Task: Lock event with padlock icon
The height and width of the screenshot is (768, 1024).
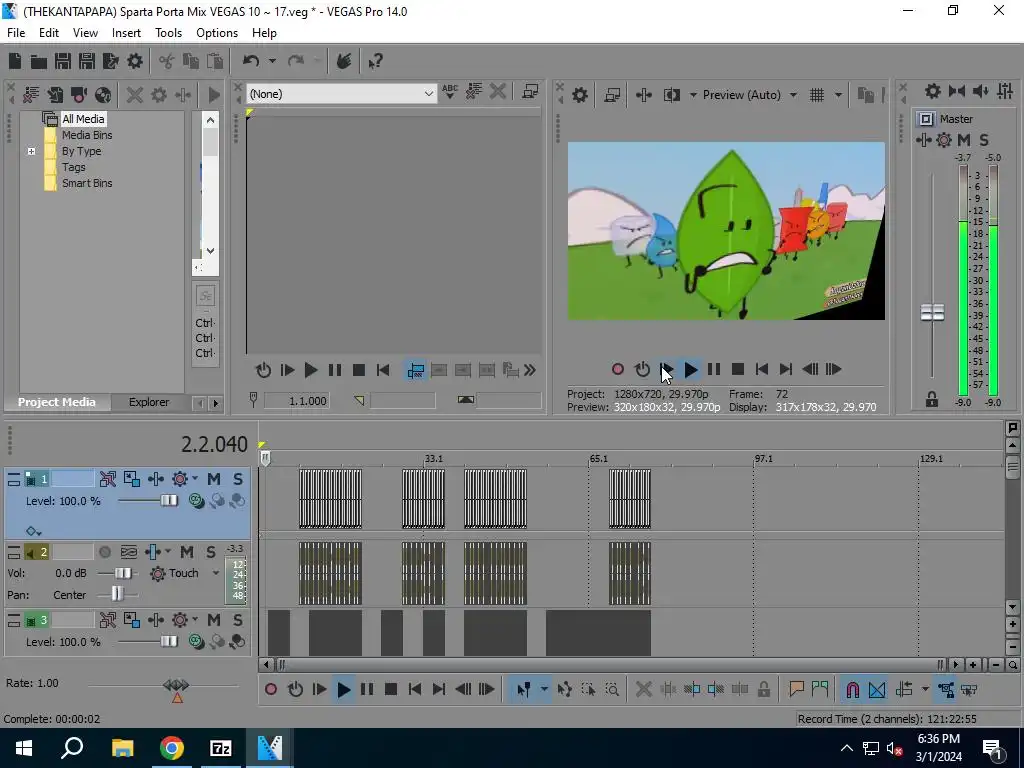Action: point(763,689)
